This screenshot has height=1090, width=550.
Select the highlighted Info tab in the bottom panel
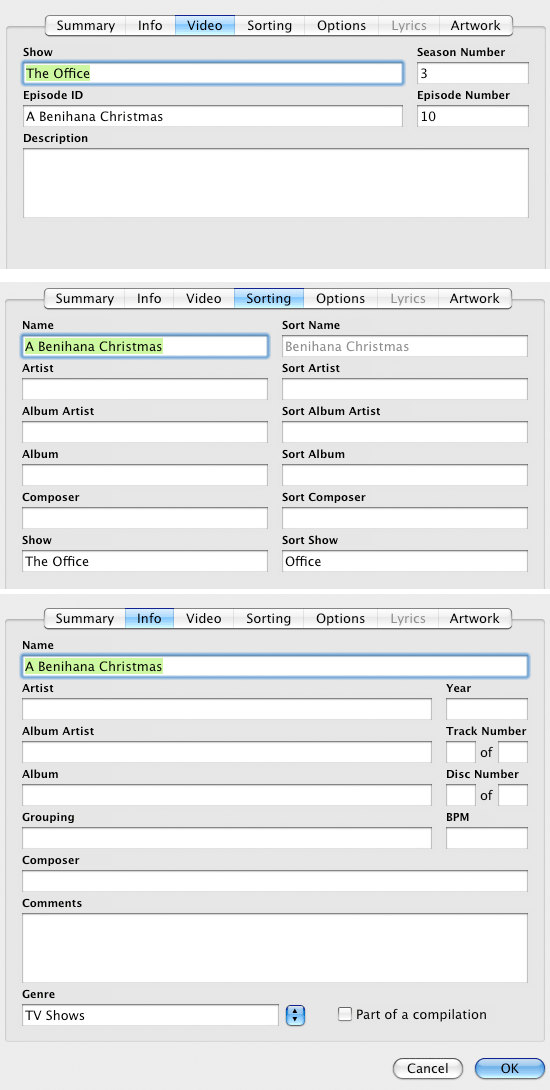click(x=149, y=618)
